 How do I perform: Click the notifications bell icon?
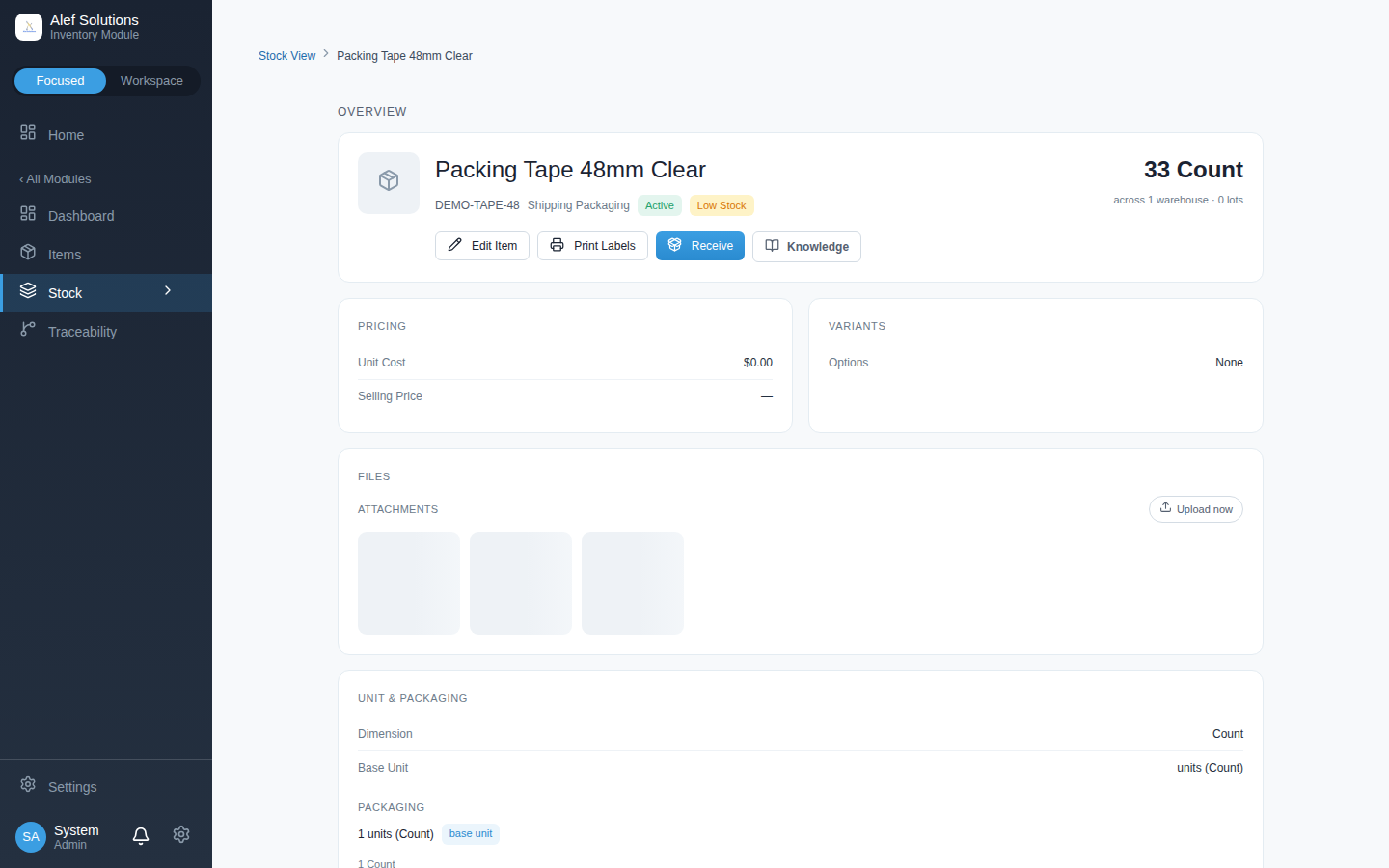click(x=141, y=836)
